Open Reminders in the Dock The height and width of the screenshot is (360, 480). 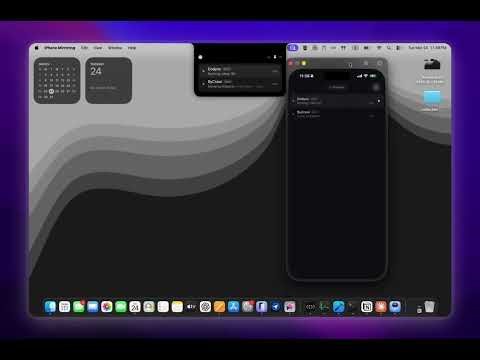point(163,307)
